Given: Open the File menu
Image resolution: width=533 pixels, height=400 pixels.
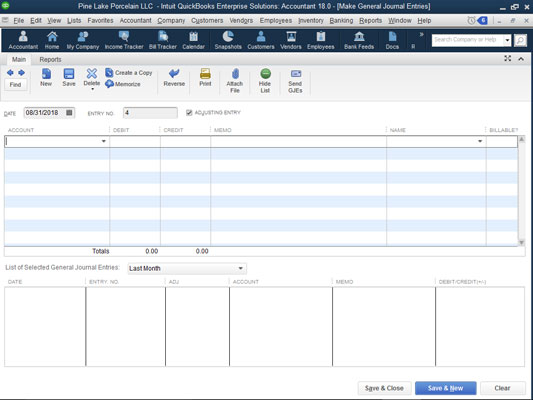Looking at the screenshot, I should click(19, 20).
